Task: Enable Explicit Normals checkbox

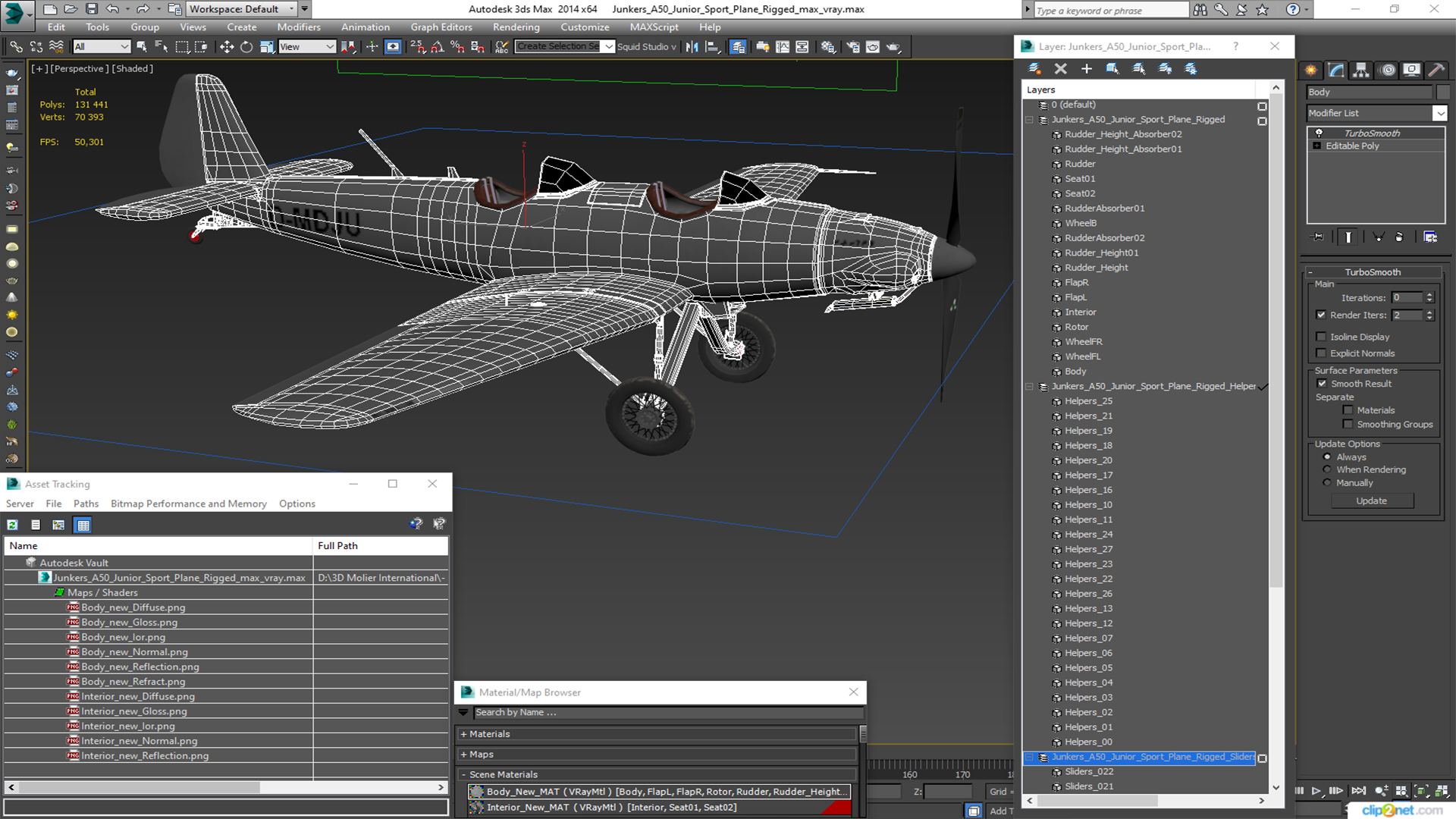Action: [1321, 353]
